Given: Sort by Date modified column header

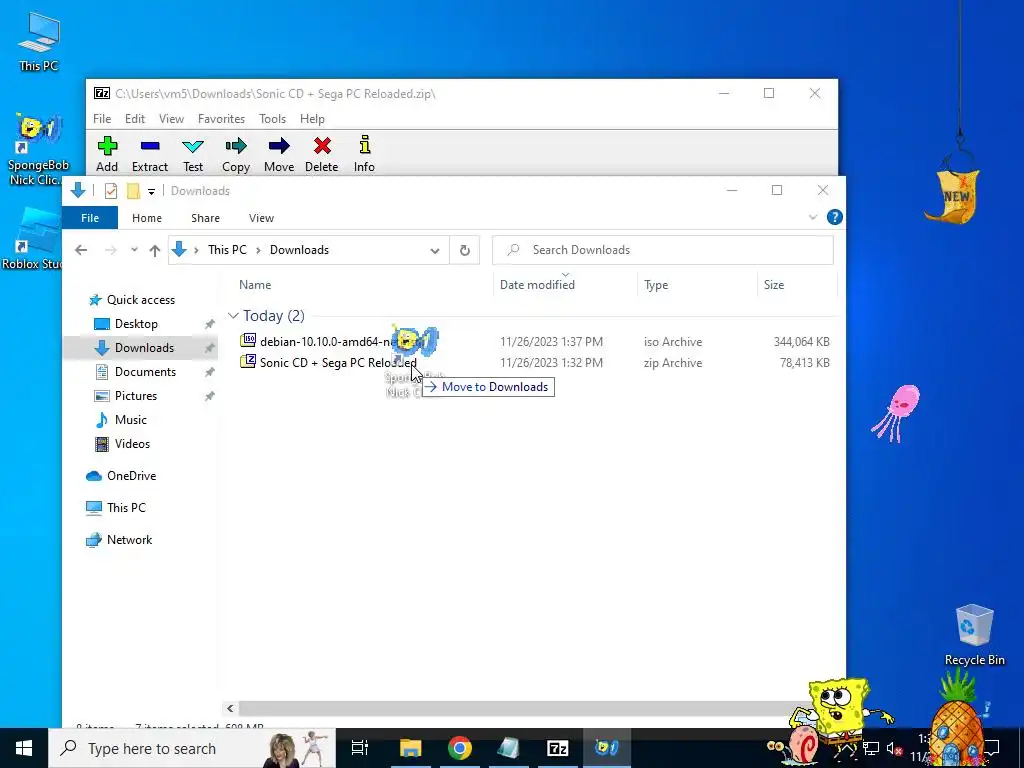Looking at the screenshot, I should click(x=537, y=285).
